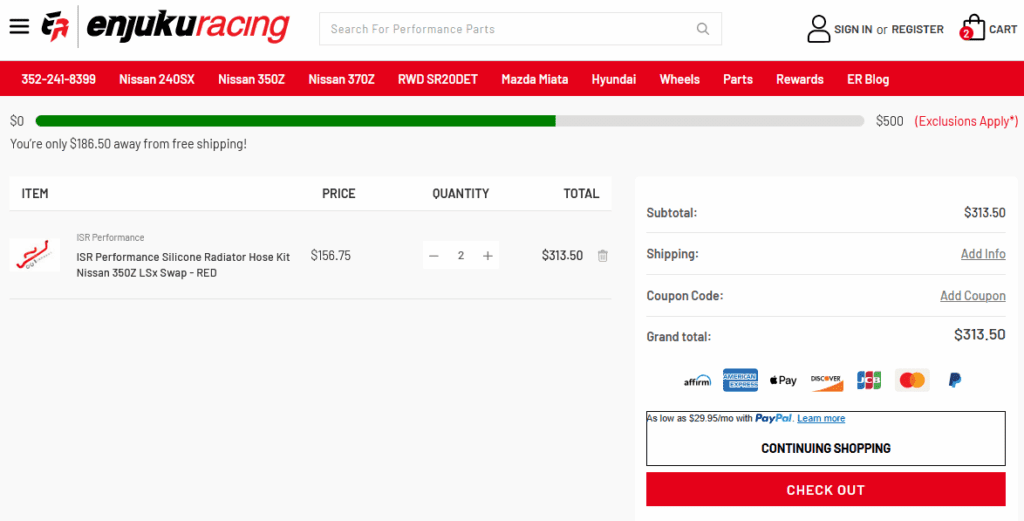Viewport: 1024px width, 521px height.
Task: Click the SIGN IN link
Action: point(853,29)
